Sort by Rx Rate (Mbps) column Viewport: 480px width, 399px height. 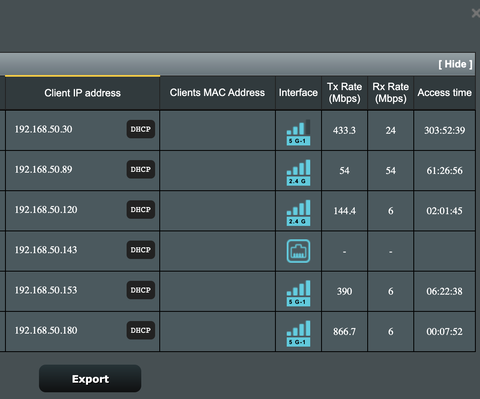tap(391, 93)
